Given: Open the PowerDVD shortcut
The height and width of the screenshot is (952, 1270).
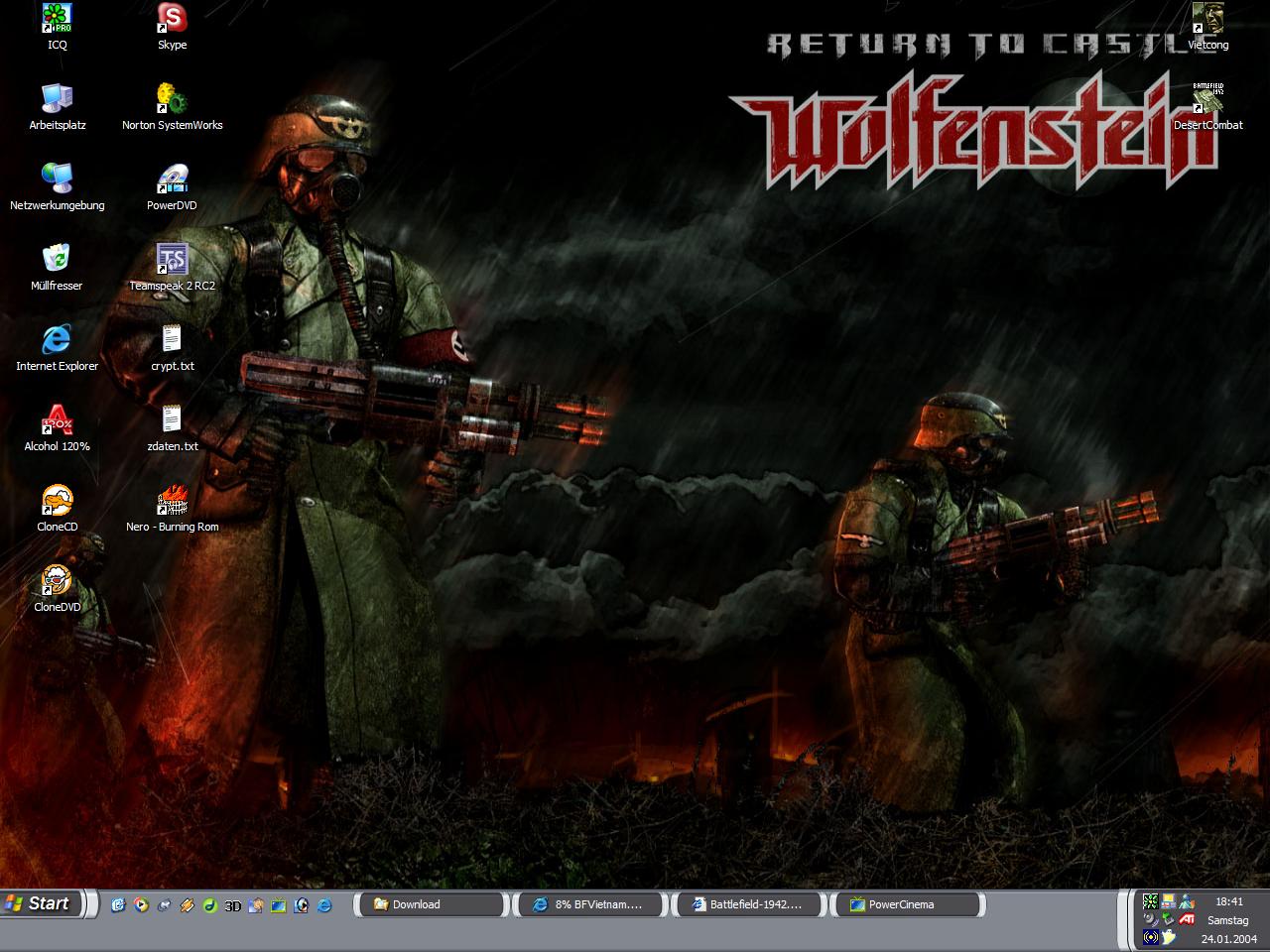Looking at the screenshot, I should click(172, 179).
